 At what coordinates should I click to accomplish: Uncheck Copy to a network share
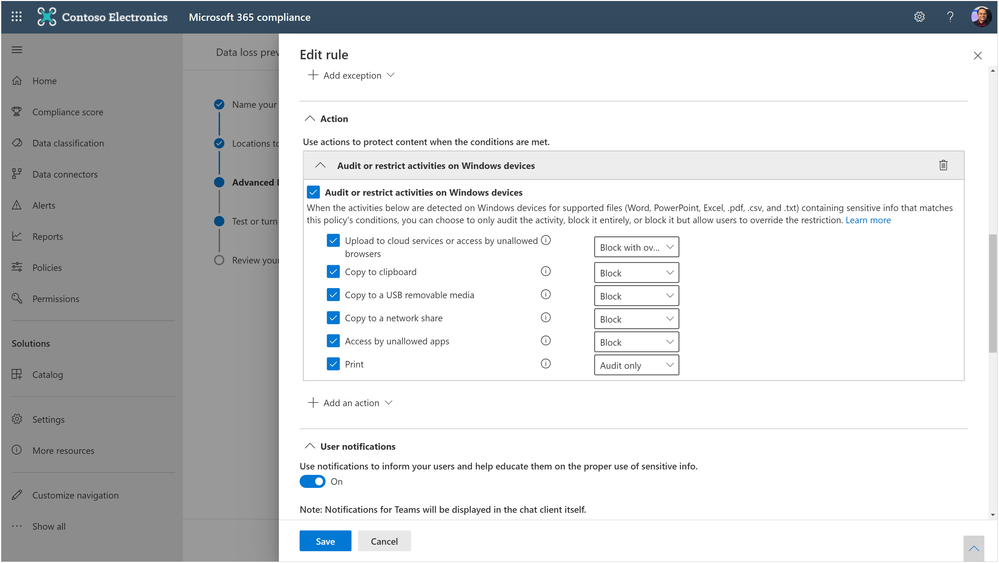tap(333, 317)
